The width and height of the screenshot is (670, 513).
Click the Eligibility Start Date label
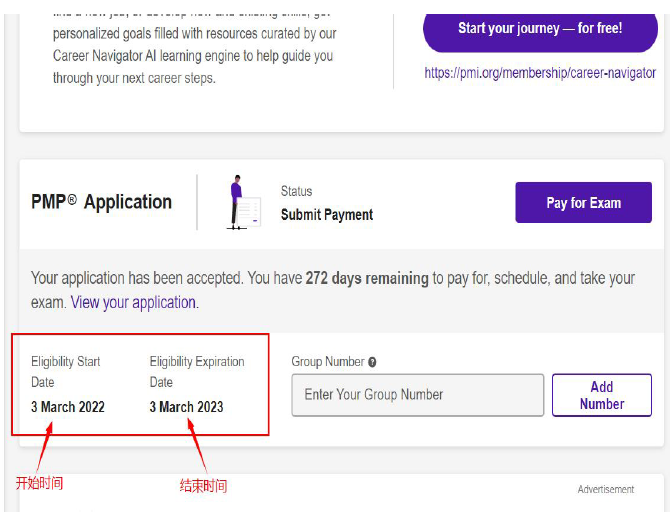pyautogui.click(x=66, y=371)
